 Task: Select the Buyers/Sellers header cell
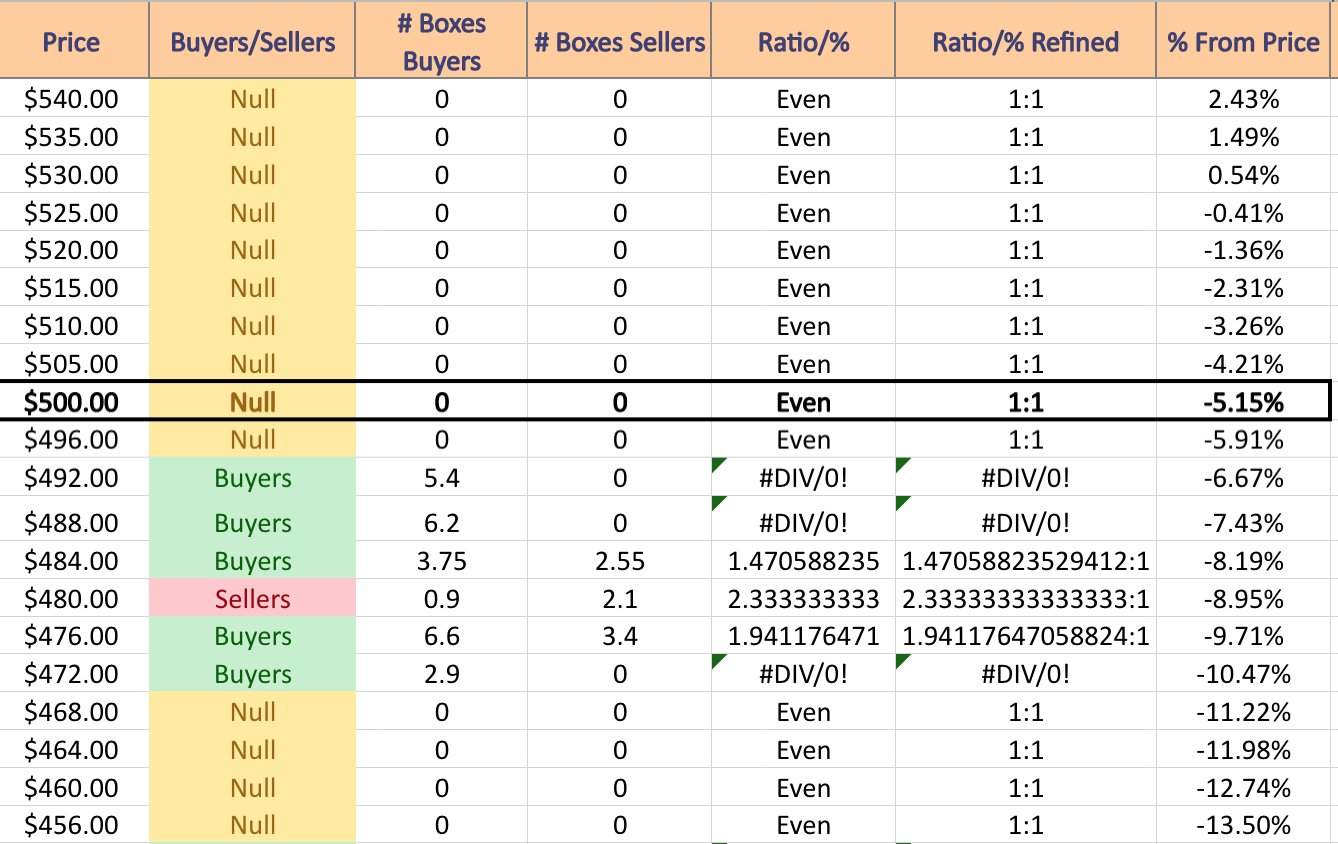point(253,42)
